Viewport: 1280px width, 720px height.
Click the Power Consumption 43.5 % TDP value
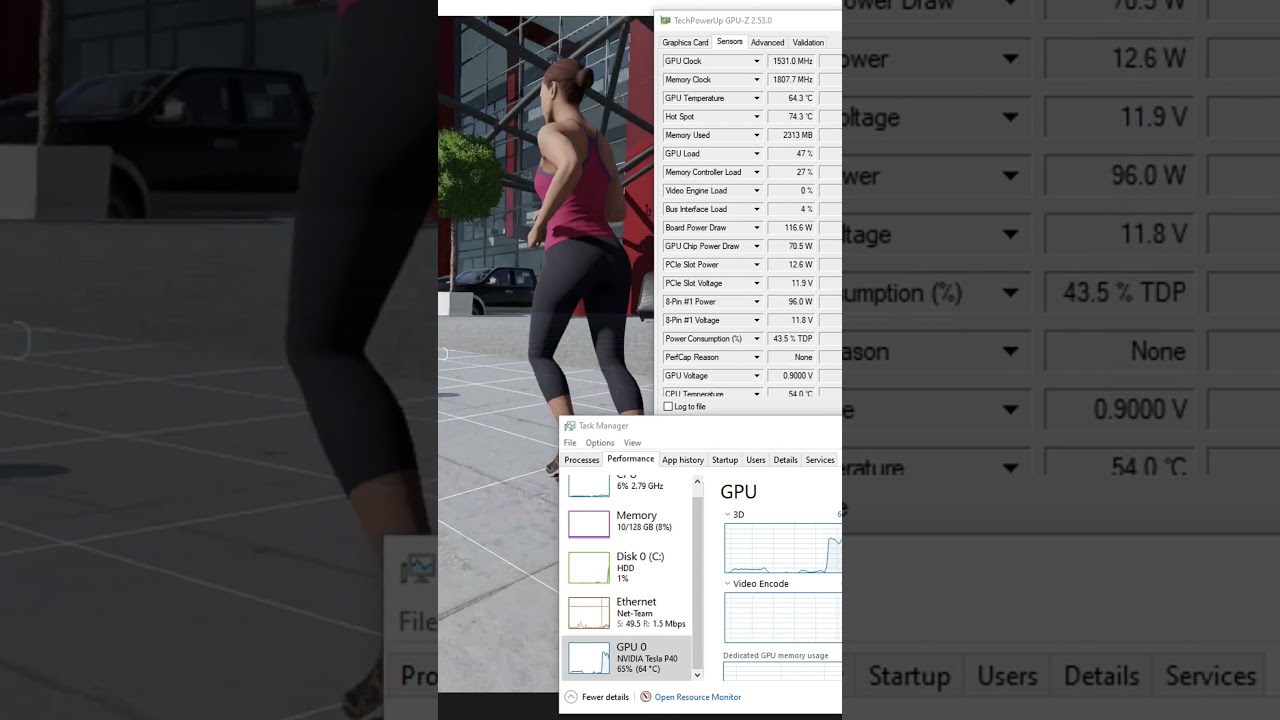(792, 339)
